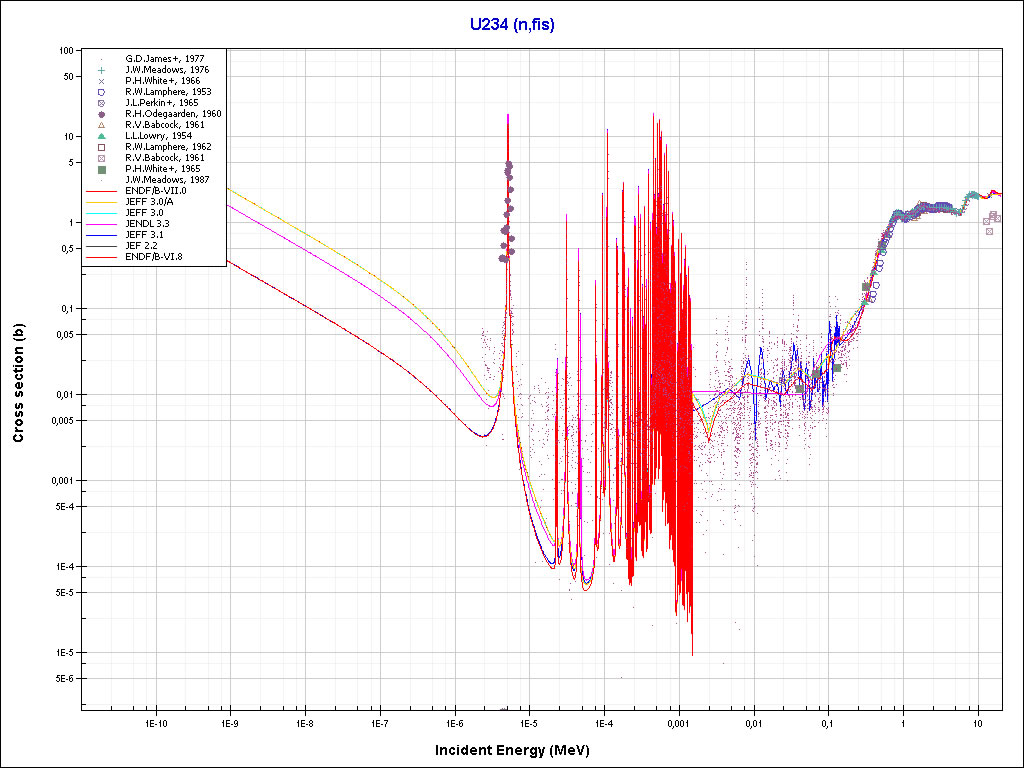Select the Incident Energy (MeV) axis label
1024x768 pixels.
click(x=519, y=750)
